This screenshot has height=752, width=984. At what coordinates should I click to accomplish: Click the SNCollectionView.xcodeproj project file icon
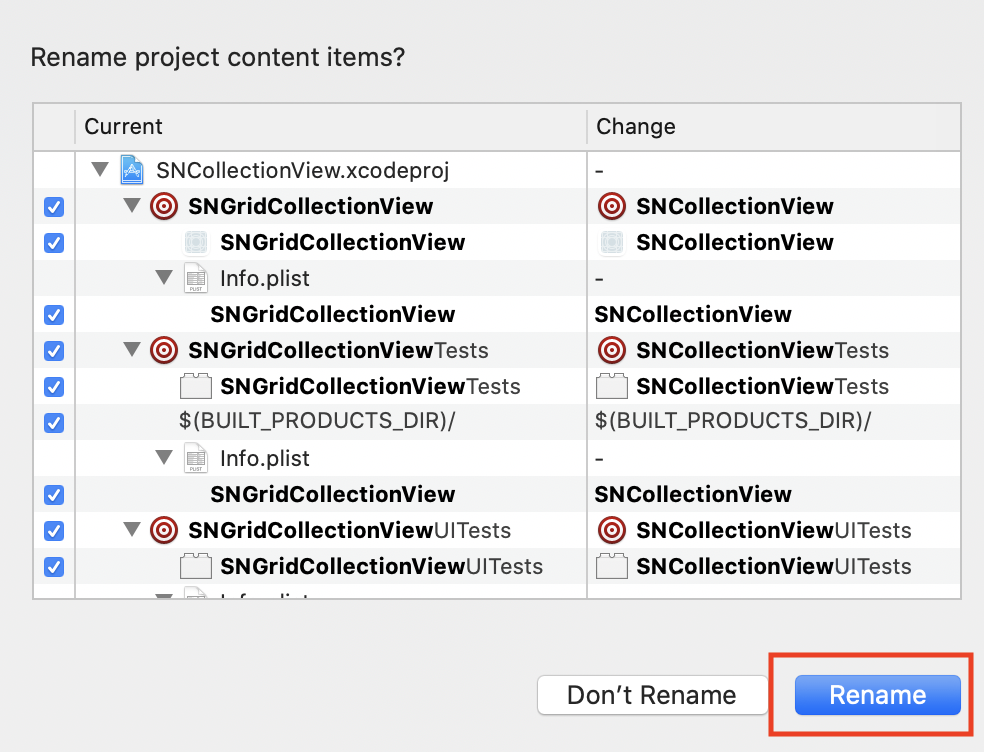pos(132,170)
